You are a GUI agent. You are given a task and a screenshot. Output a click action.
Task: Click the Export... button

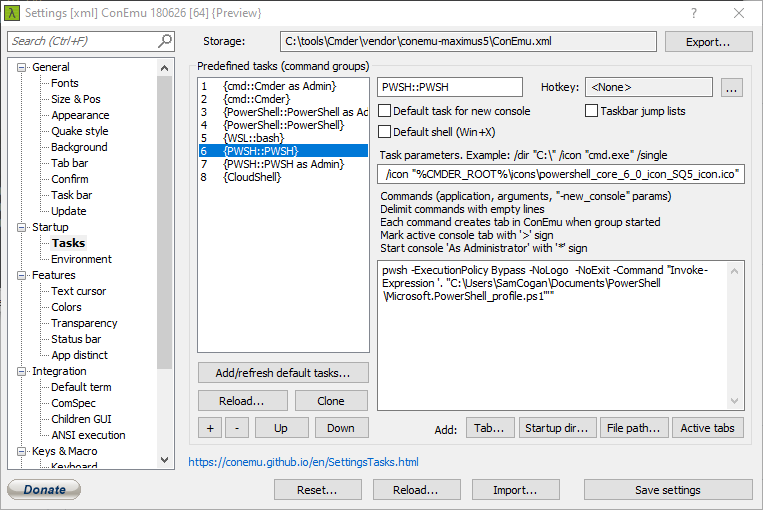[708, 42]
